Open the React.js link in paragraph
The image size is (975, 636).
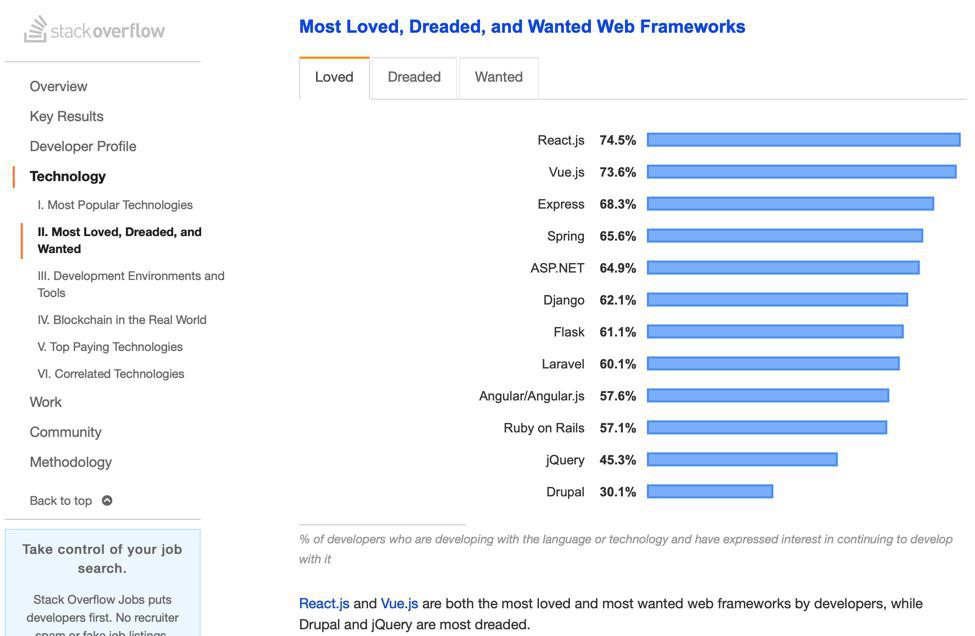point(324,603)
